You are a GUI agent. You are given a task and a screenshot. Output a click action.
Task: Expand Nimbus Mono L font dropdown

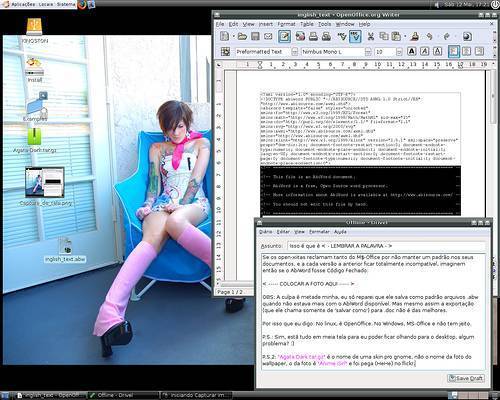point(368,52)
